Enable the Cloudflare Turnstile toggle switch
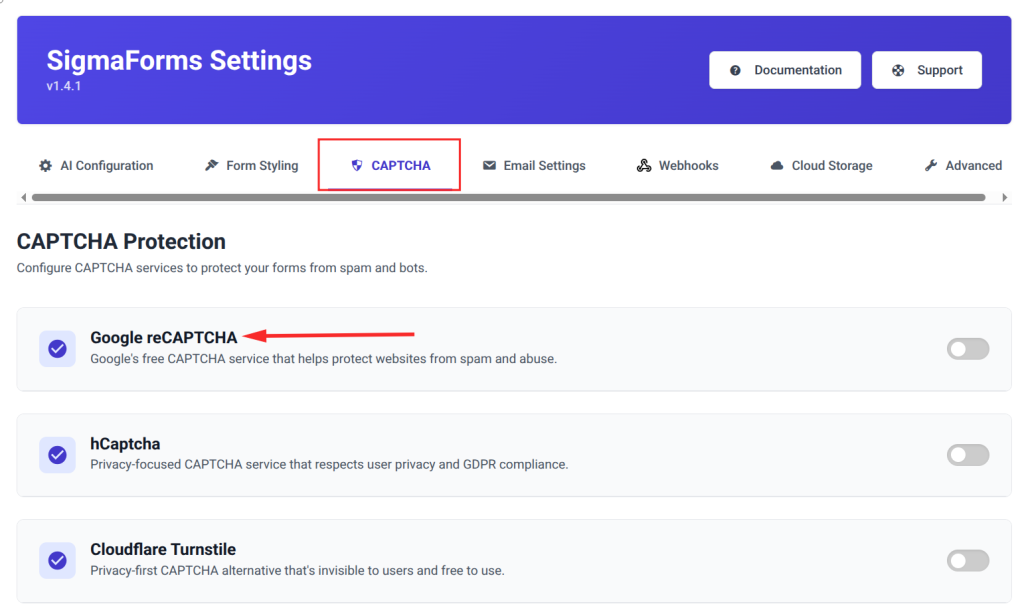The width and height of the screenshot is (1024, 614). (x=968, y=560)
